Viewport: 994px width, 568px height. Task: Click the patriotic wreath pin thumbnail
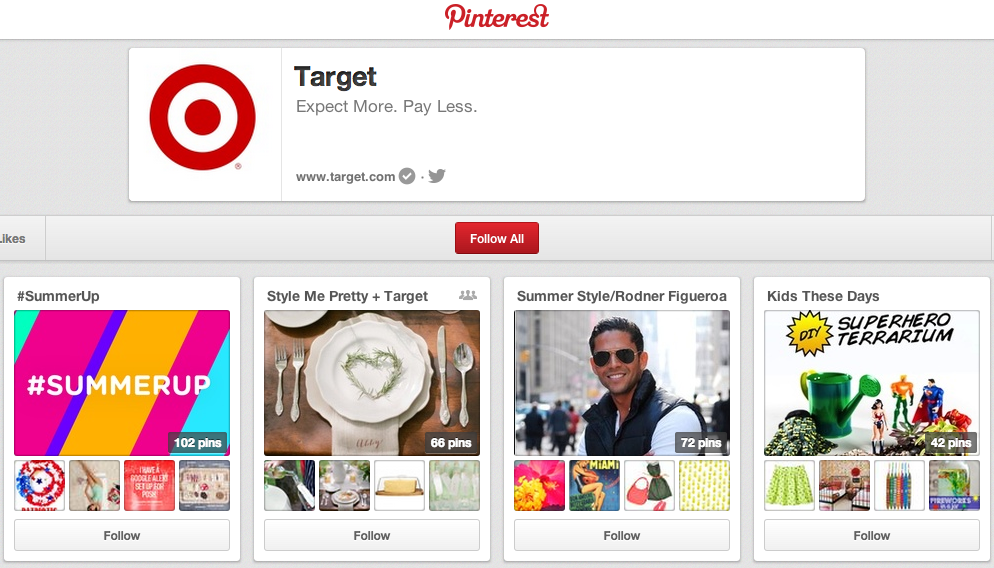click(39, 486)
